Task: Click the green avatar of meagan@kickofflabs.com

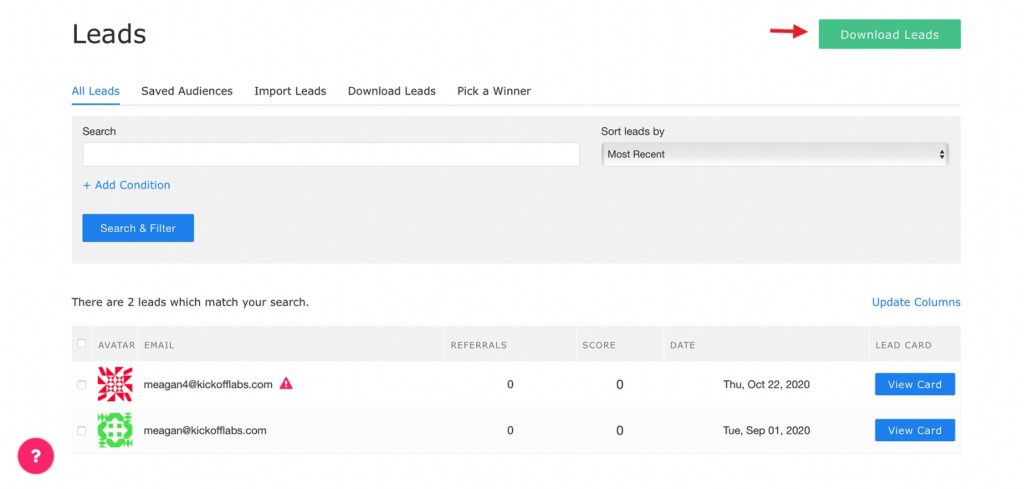Action: 115,430
